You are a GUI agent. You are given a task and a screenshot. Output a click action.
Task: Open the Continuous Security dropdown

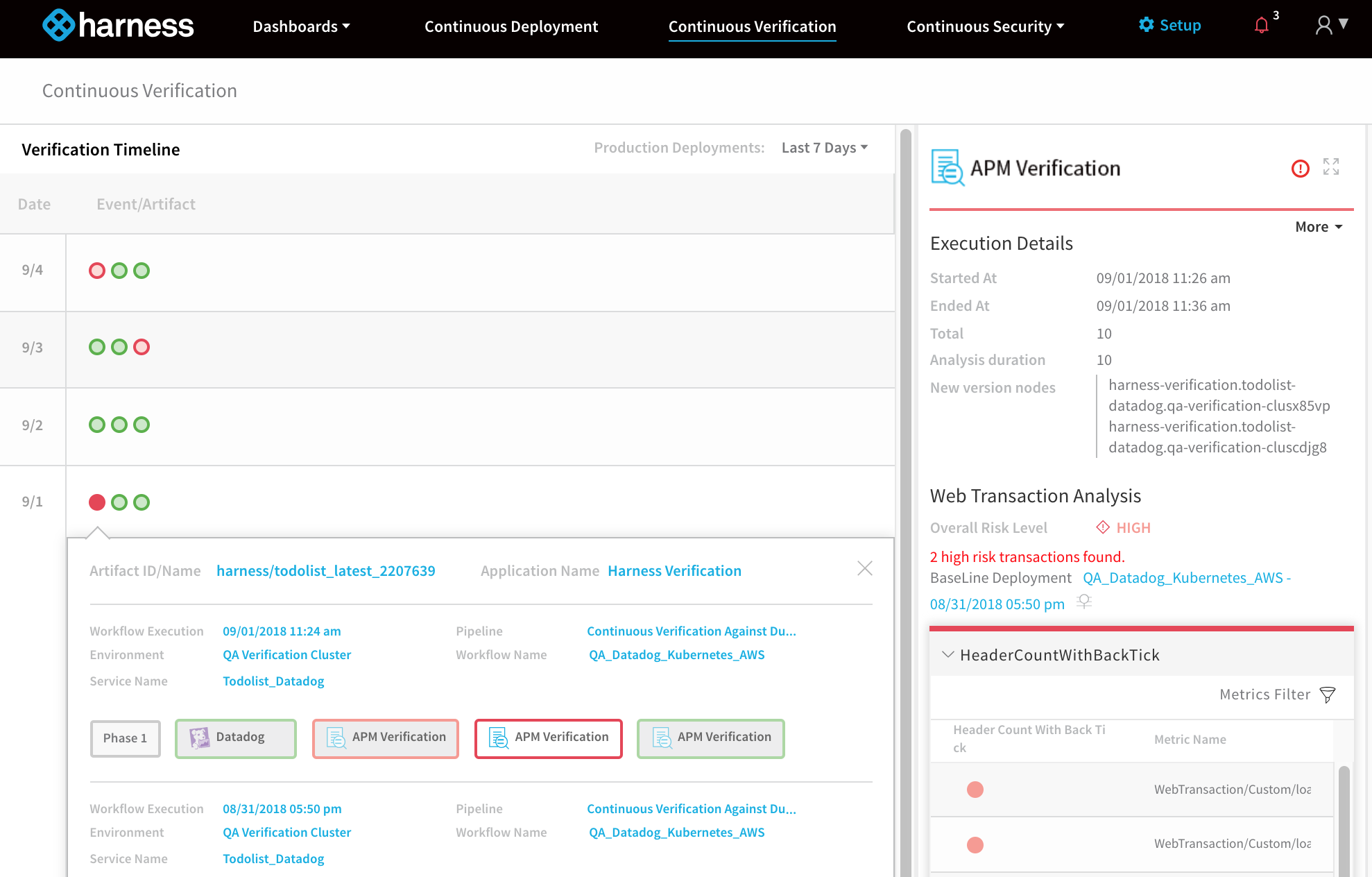point(986,26)
